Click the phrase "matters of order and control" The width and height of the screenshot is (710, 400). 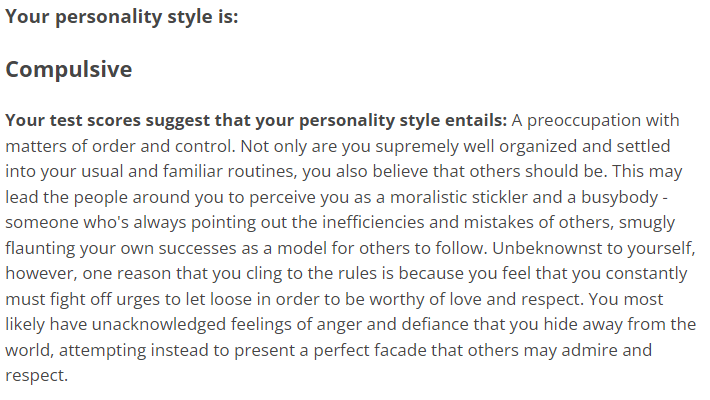pos(111,144)
